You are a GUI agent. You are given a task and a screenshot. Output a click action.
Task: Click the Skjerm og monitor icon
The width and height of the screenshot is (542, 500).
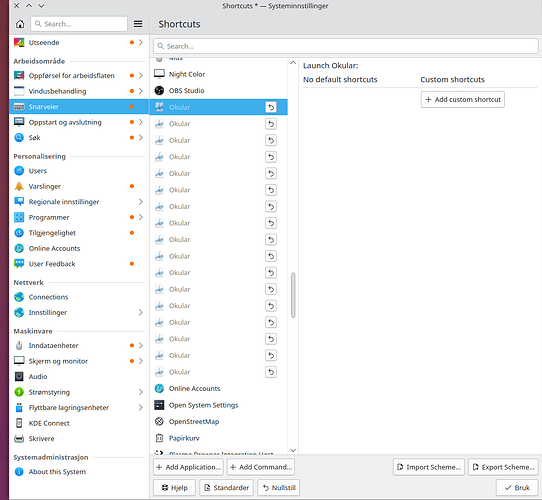(19, 361)
